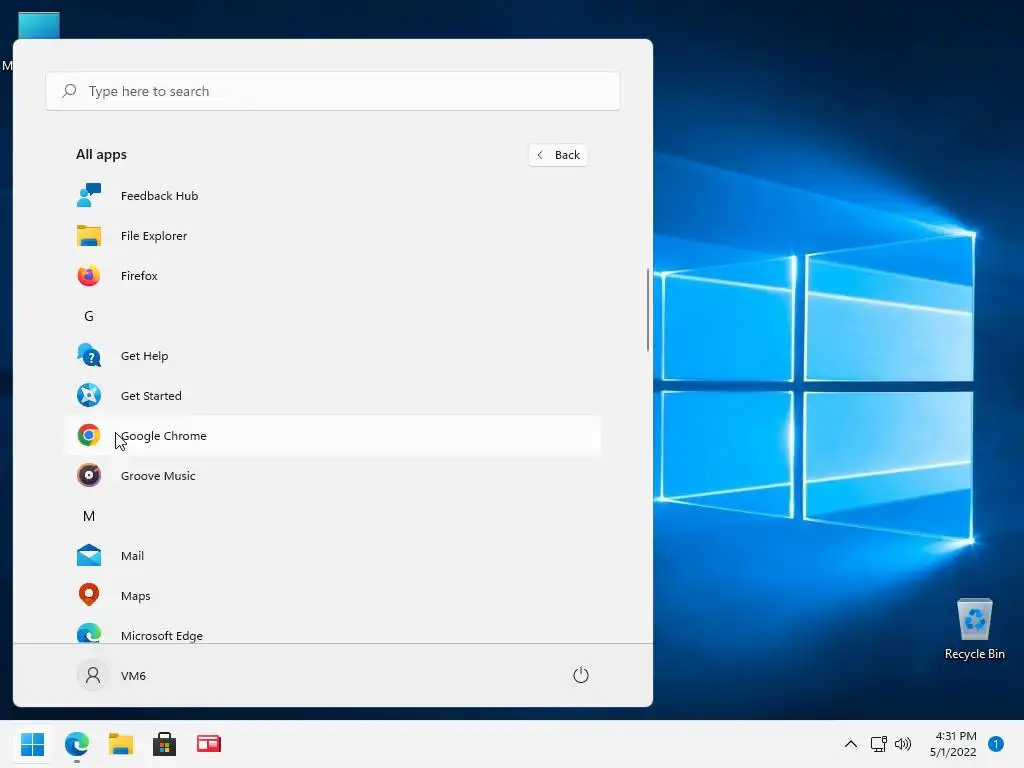Open the VM6 user account avatar

(93, 675)
